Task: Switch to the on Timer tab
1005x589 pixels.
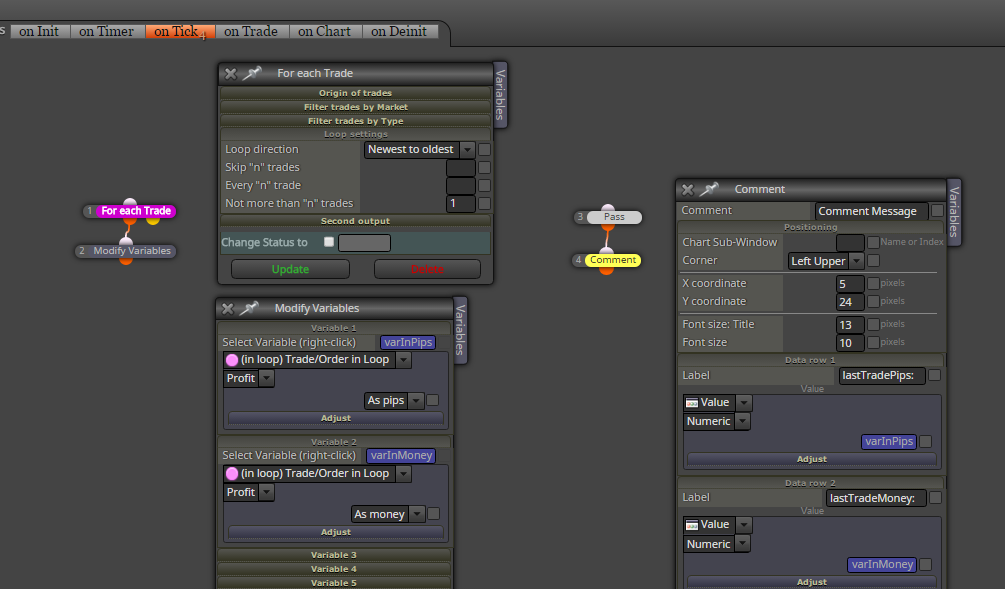Action: [106, 31]
